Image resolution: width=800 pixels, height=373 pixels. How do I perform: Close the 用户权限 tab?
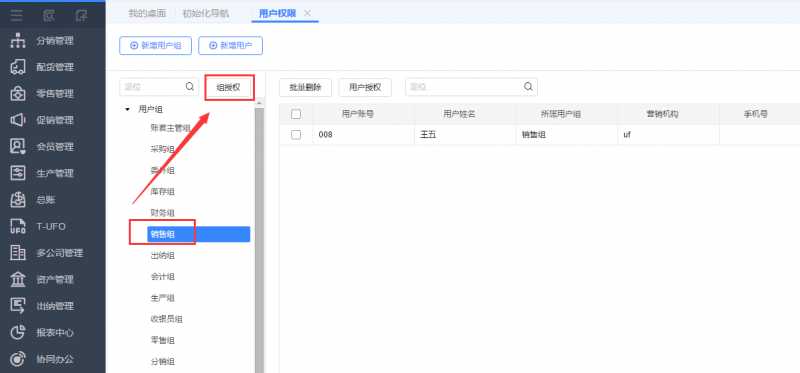coord(307,13)
